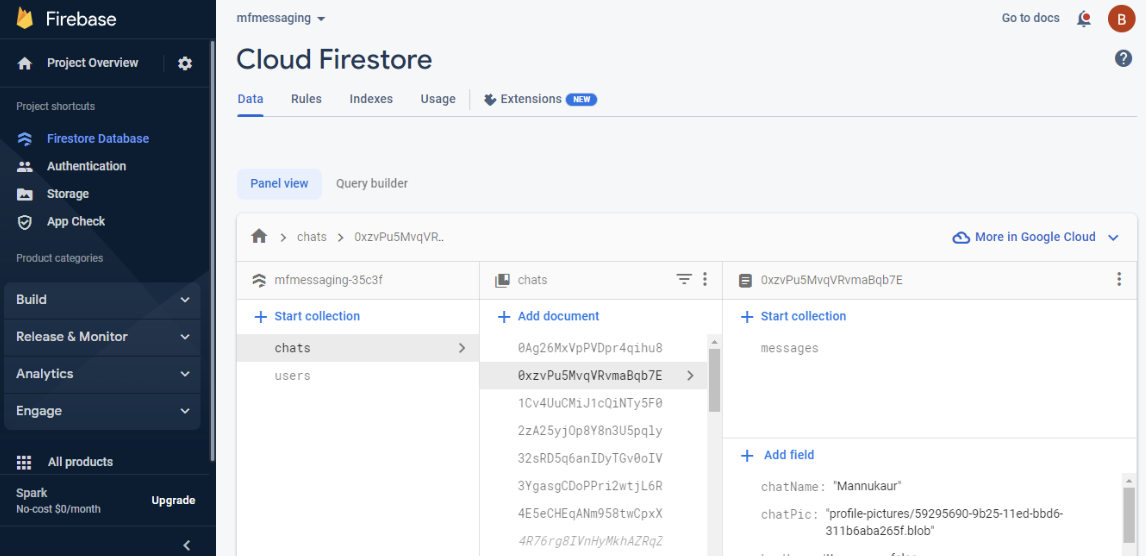Select document 4E5eCHEqANm958twCpxX
This screenshot has height=556, width=1146.
(590, 514)
